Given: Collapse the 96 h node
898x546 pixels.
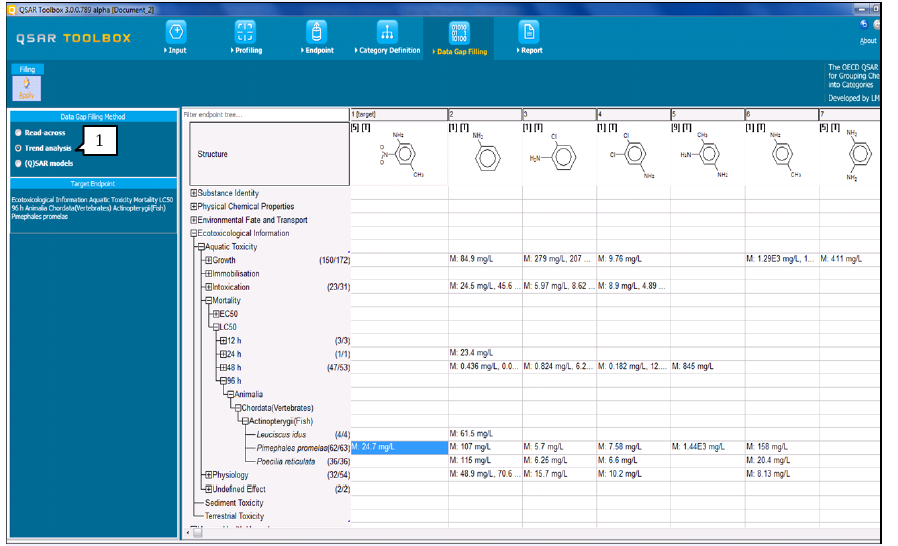Looking at the screenshot, I should coord(223,380).
